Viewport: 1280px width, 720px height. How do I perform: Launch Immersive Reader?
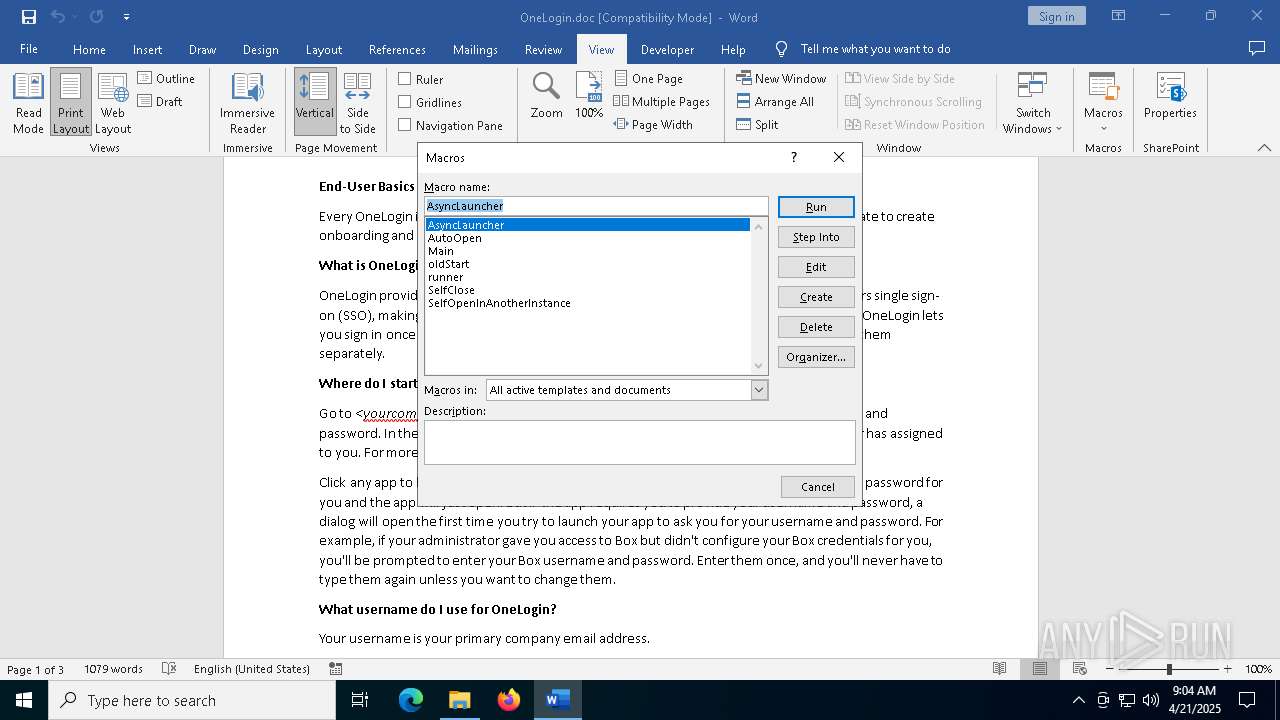(x=247, y=103)
